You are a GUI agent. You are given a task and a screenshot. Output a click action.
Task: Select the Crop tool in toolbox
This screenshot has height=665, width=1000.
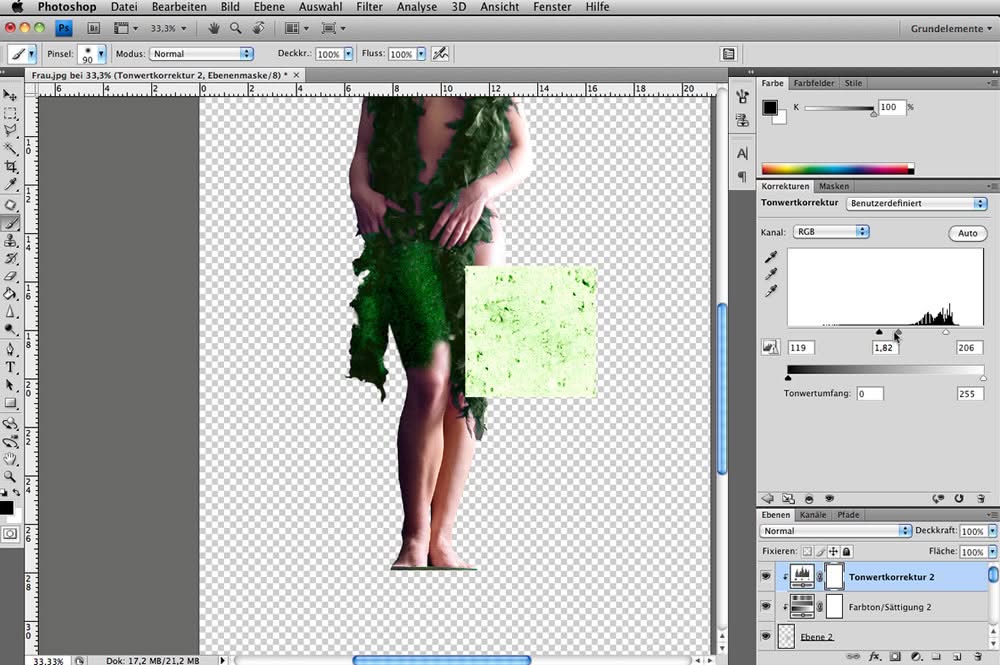[x=10, y=166]
